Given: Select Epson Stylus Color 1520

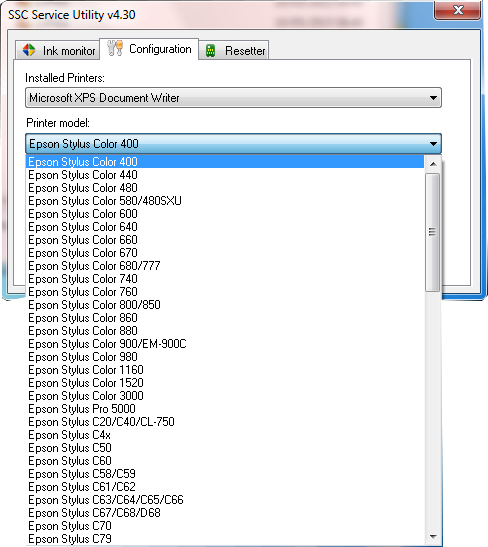Looking at the screenshot, I should (x=225, y=383).
